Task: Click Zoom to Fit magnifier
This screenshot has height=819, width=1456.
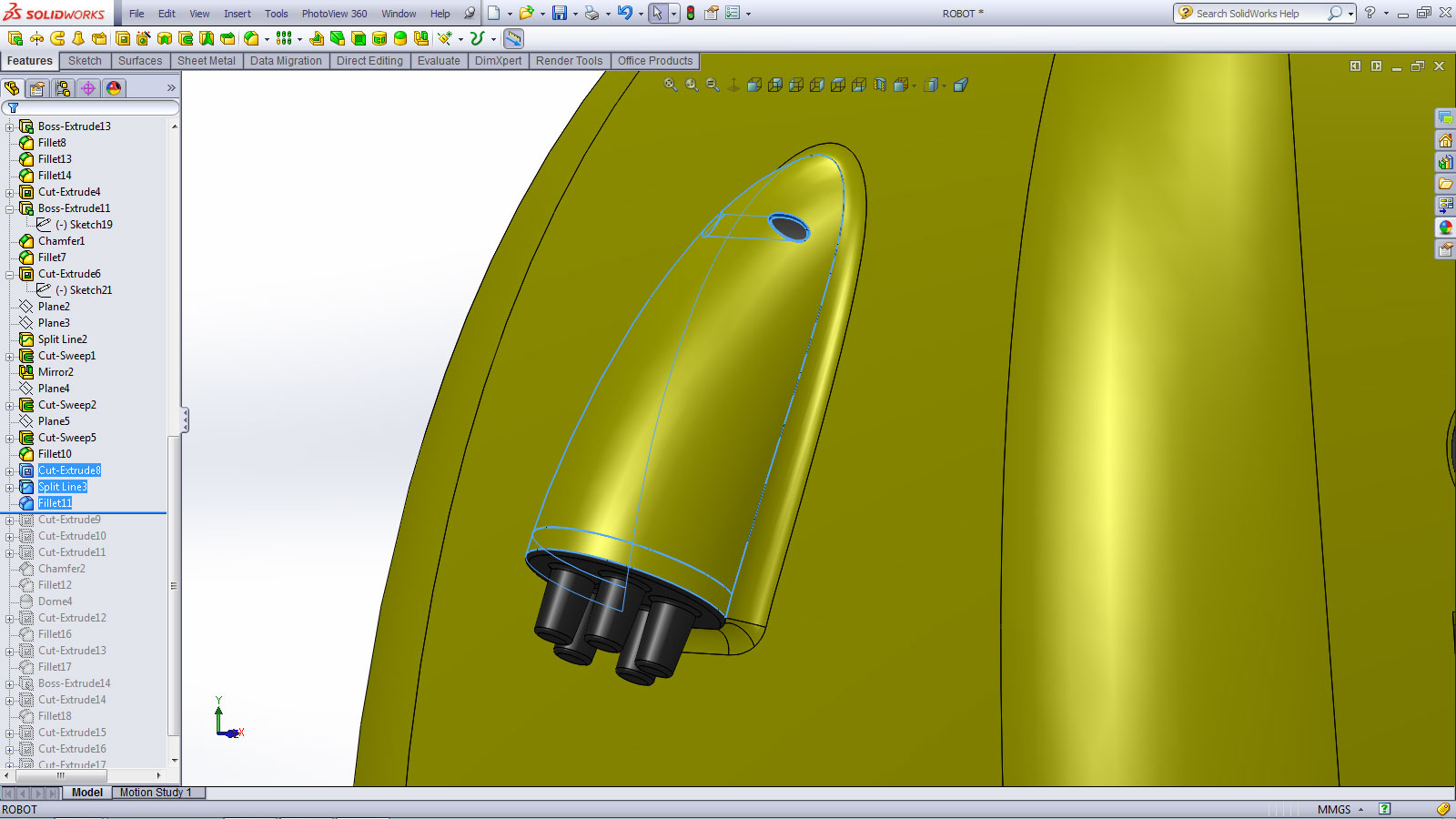Action: 671,85
